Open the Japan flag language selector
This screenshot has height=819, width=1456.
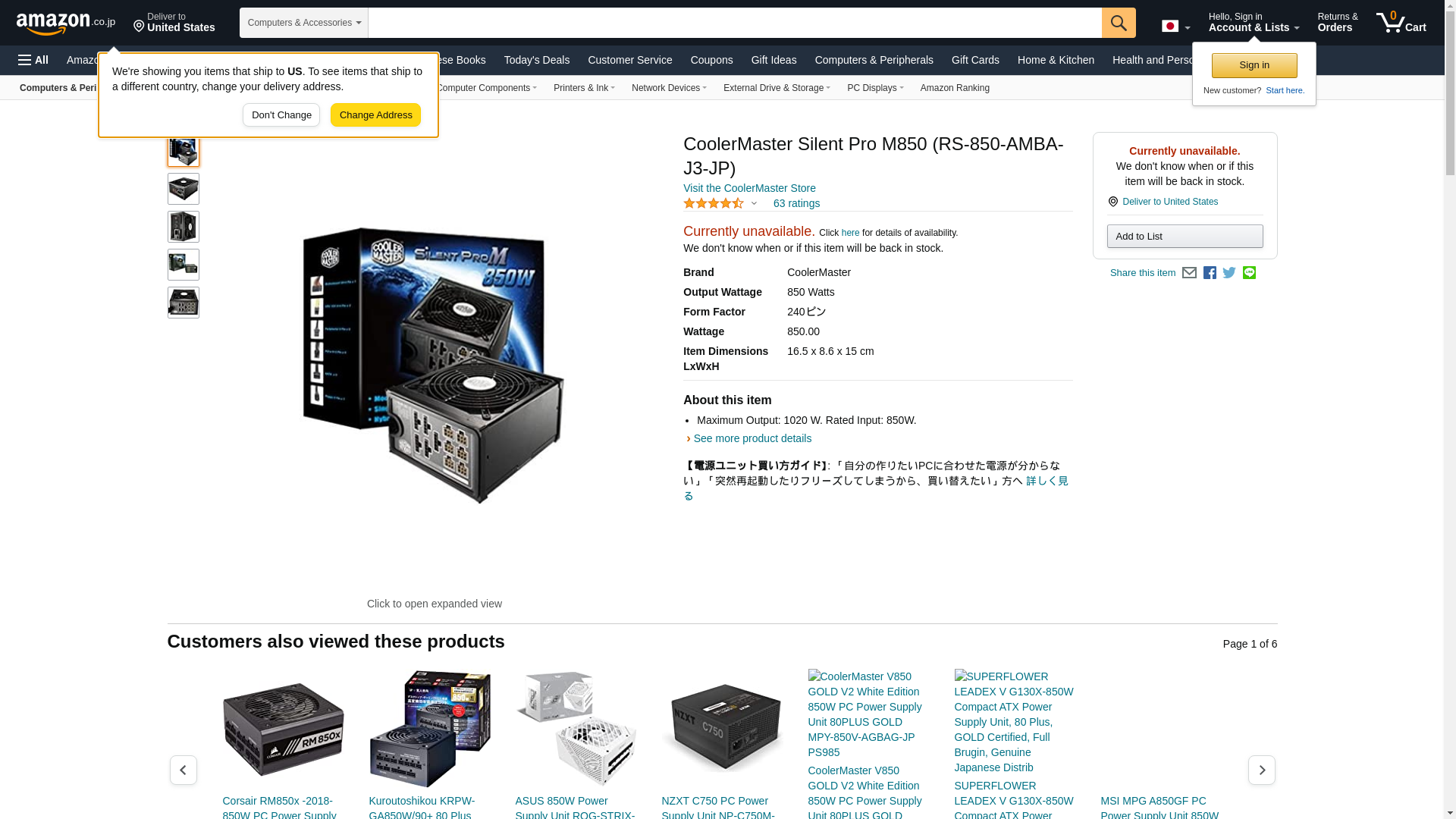(x=1175, y=26)
